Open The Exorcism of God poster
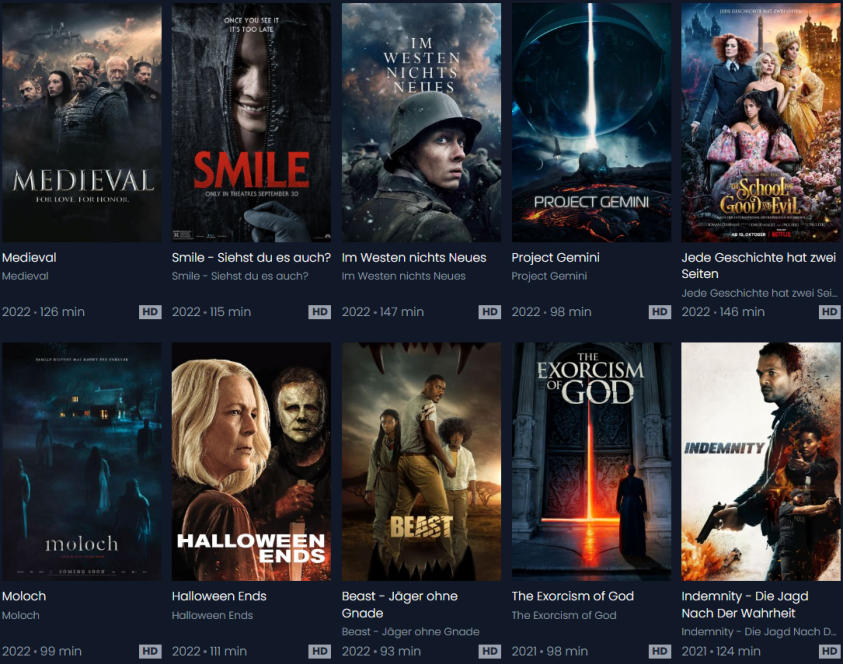The height and width of the screenshot is (664, 843). 591,462
